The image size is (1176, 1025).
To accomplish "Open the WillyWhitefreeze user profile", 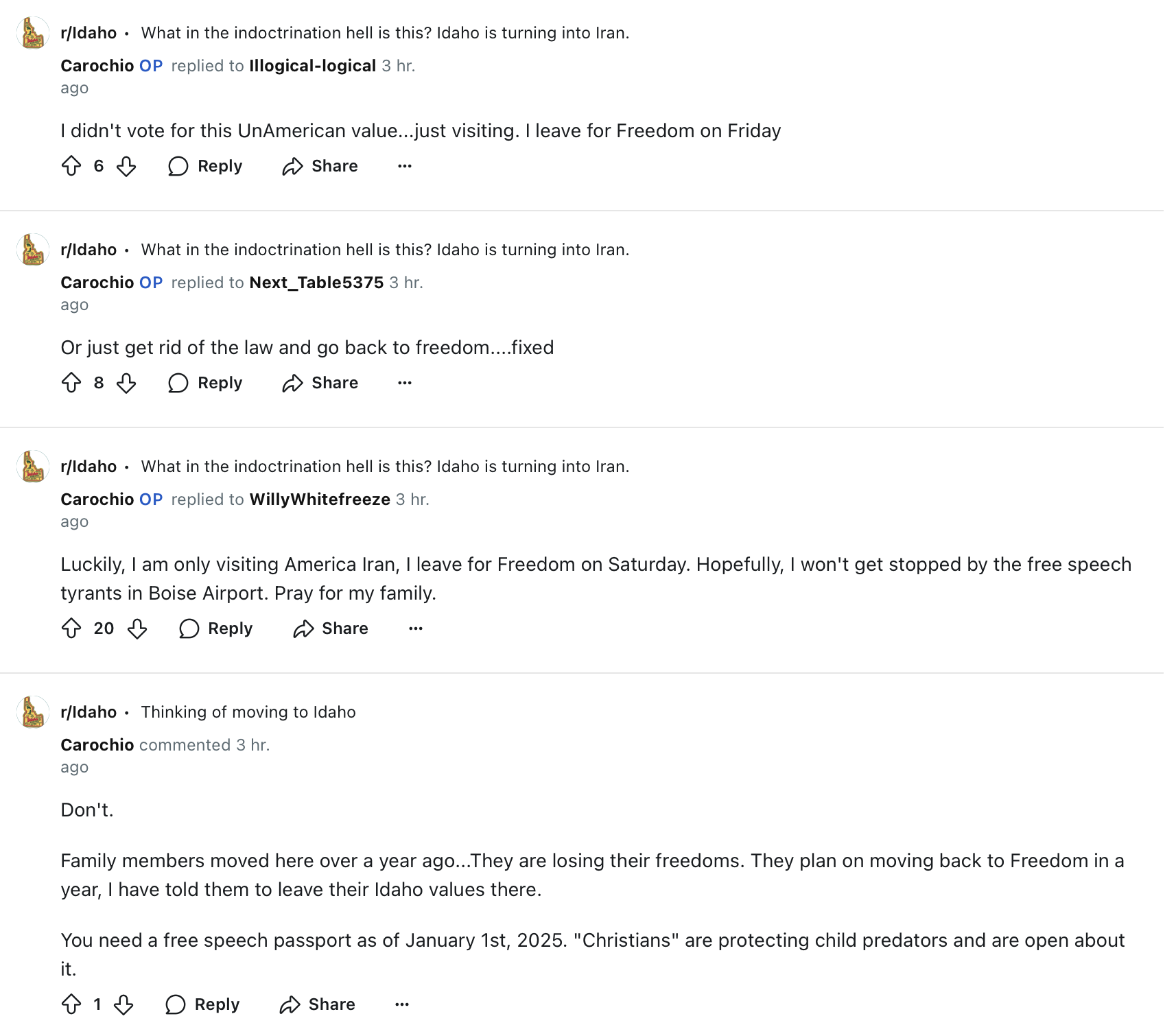I will (x=320, y=499).
